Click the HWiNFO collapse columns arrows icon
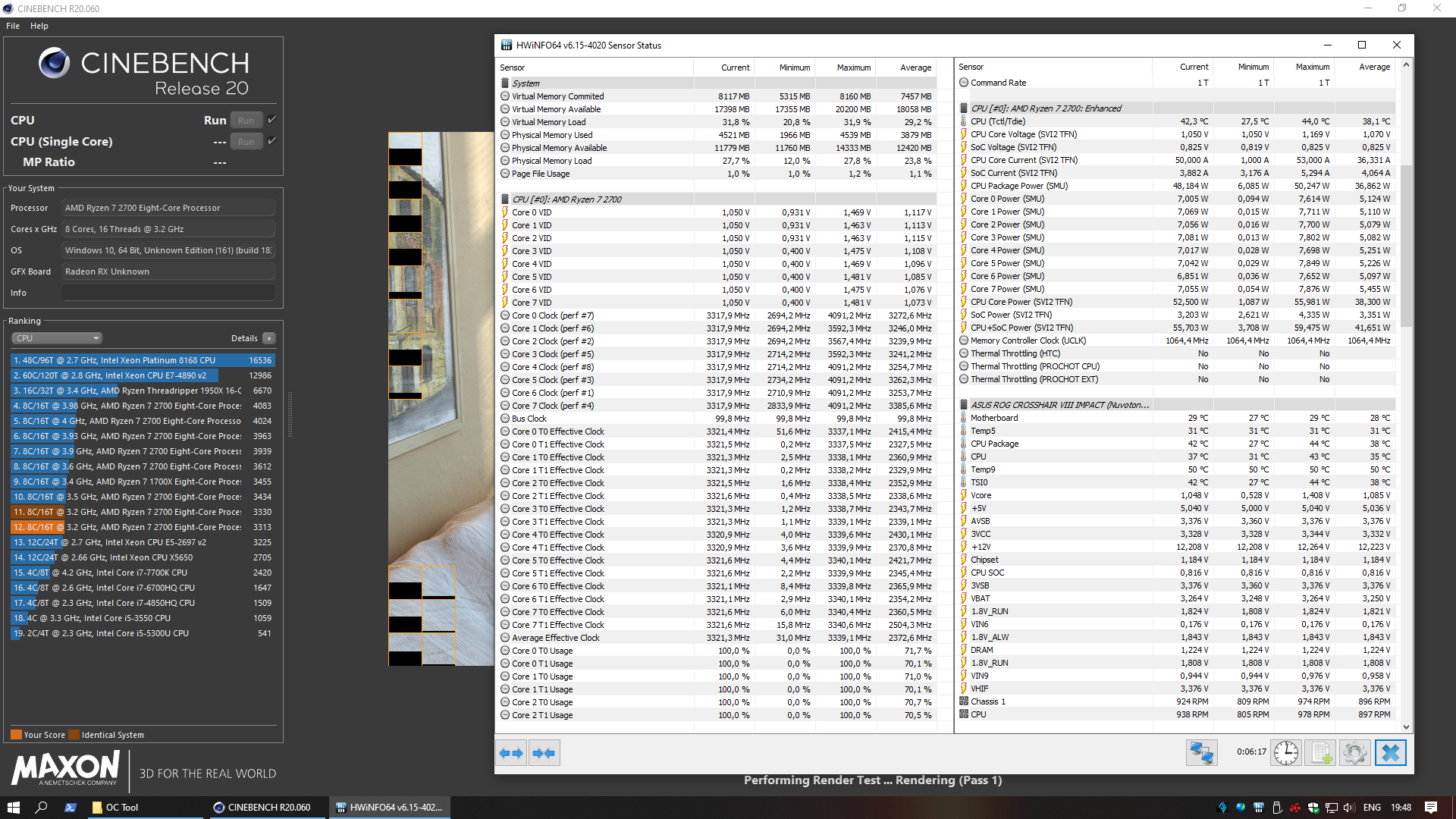The image size is (1456, 819). point(544,753)
